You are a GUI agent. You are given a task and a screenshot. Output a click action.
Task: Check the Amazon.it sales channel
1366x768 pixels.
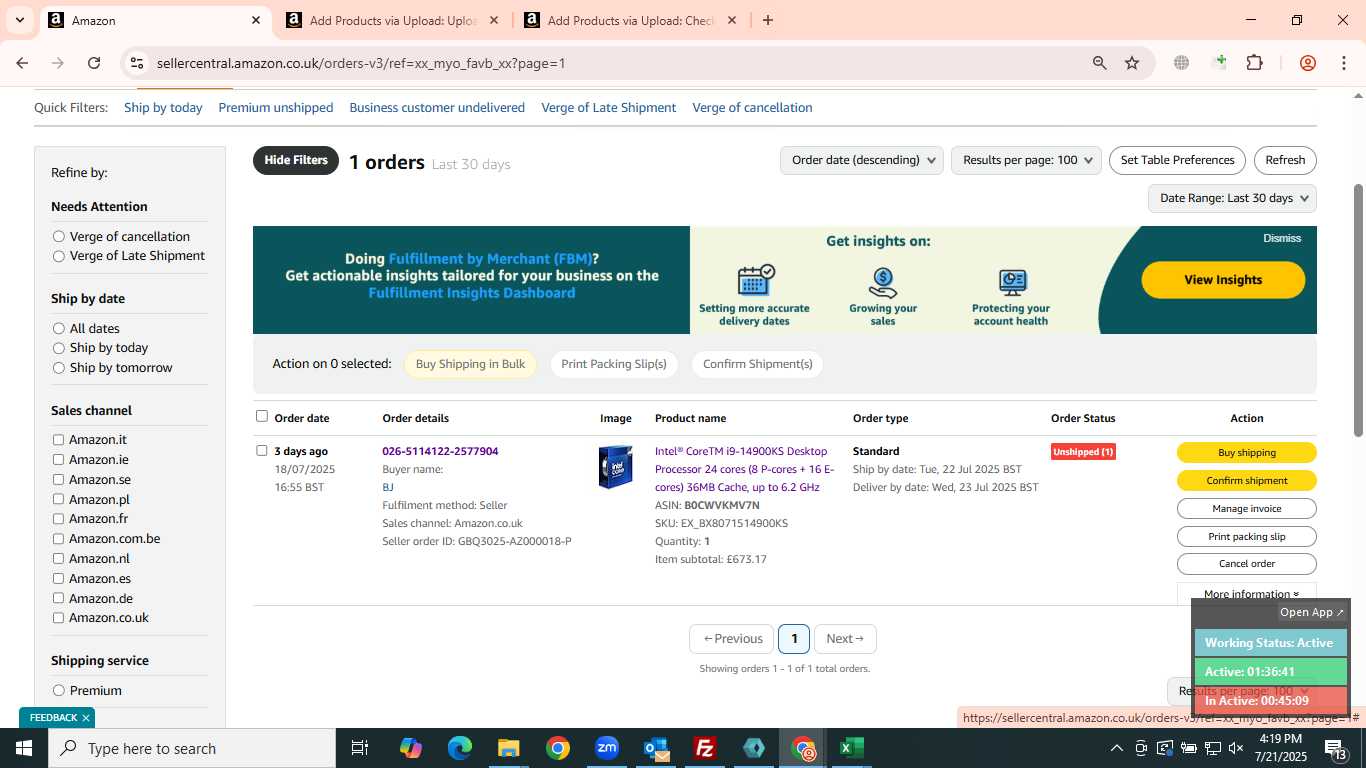pos(59,440)
